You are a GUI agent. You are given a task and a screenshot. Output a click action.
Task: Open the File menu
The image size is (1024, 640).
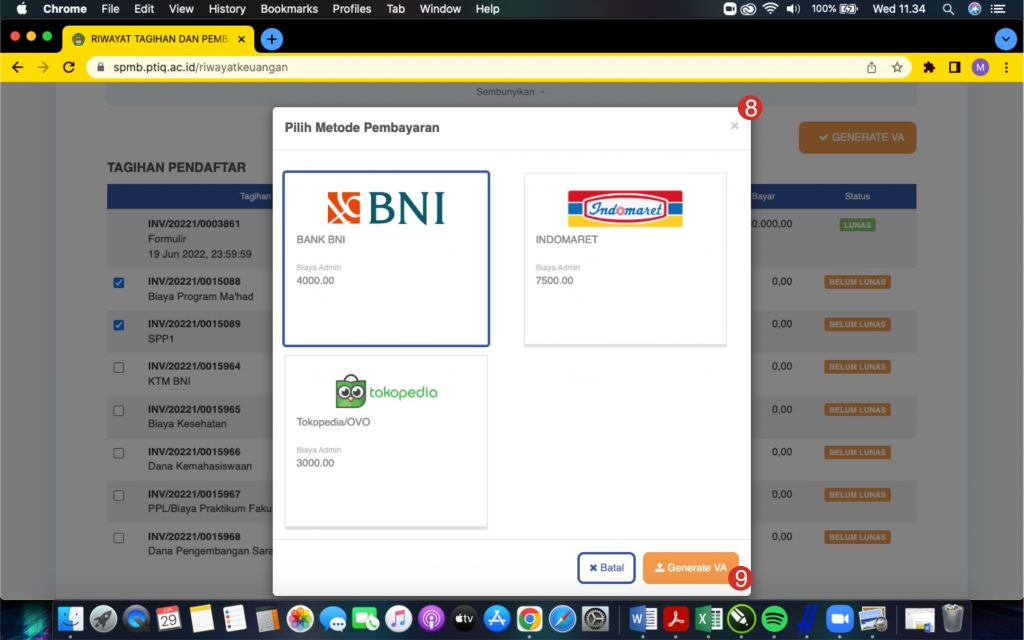[110, 9]
